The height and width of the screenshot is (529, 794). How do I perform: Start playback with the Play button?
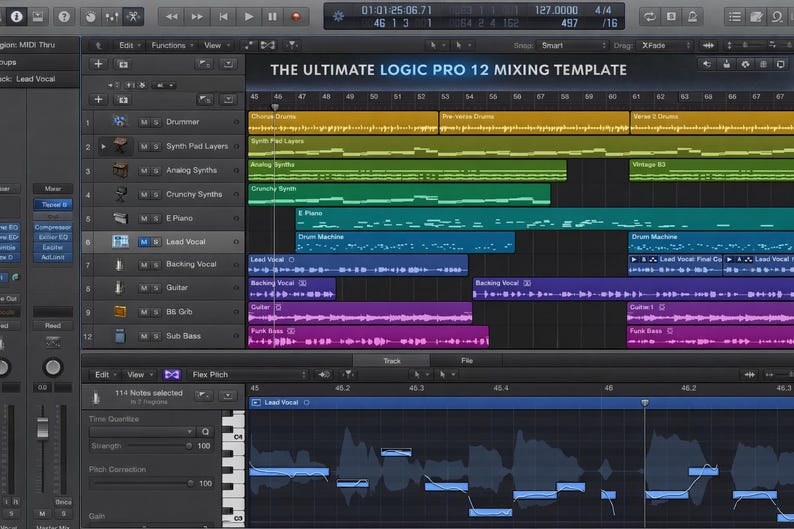coord(248,17)
